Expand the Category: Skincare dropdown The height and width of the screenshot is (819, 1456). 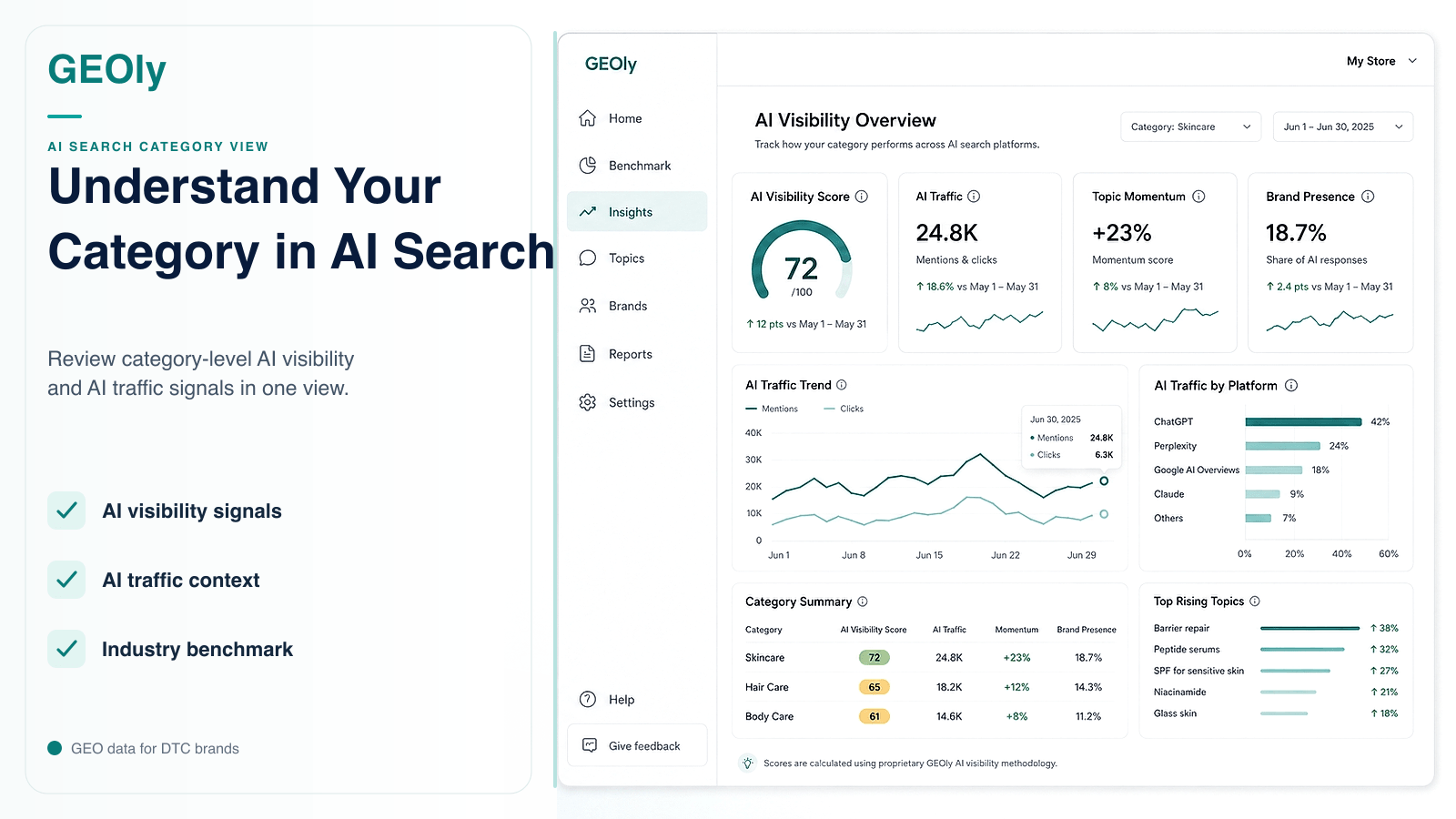click(x=1190, y=126)
